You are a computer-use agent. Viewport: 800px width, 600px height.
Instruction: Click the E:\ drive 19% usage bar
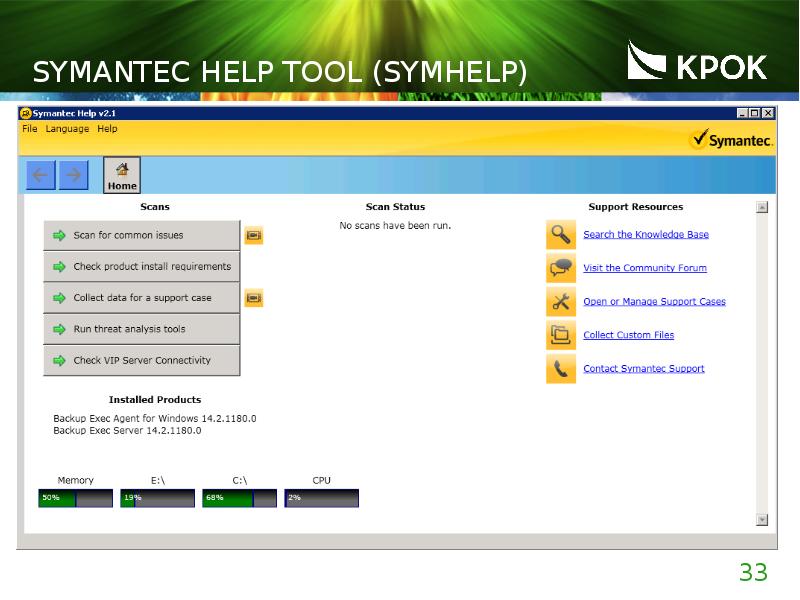click(x=158, y=498)
